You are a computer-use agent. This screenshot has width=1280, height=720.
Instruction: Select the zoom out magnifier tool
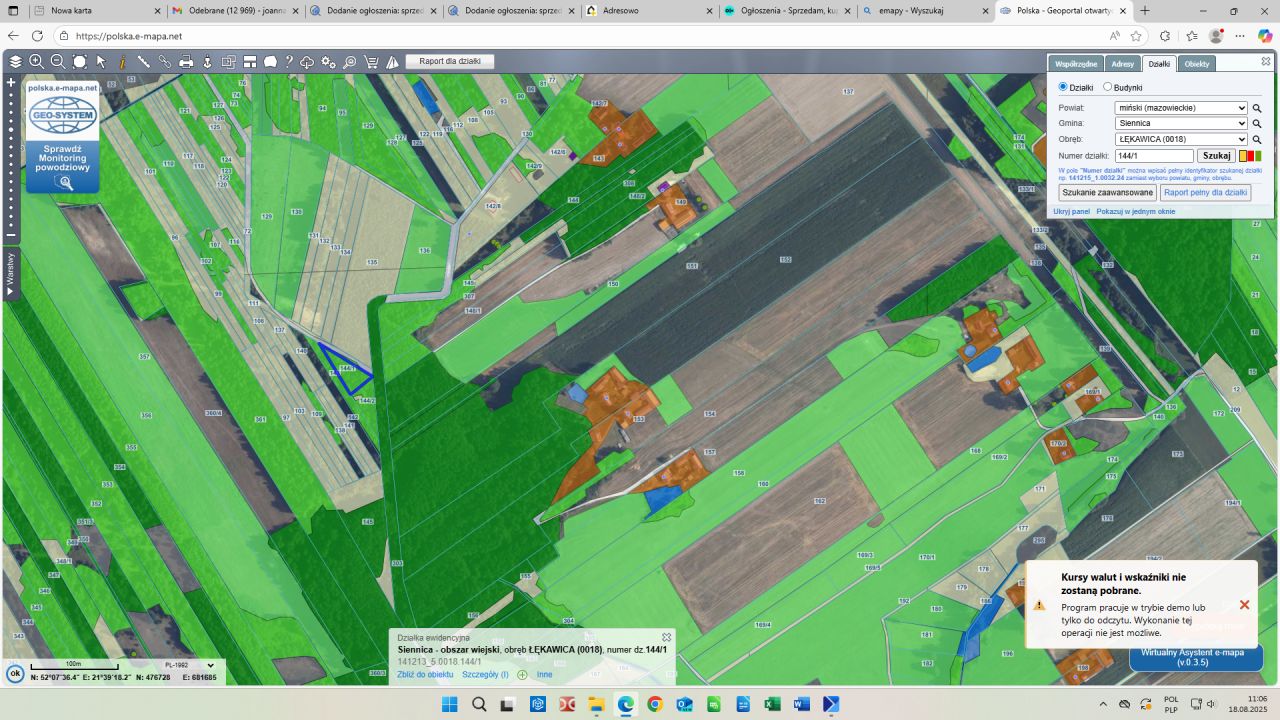click(x=58, y=62)
